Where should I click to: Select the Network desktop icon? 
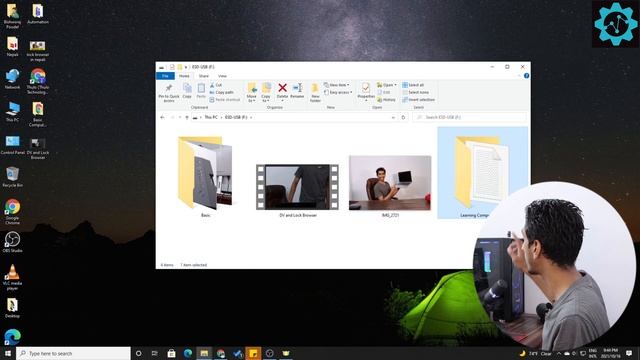pyautogui.click(x=13, y=79)
